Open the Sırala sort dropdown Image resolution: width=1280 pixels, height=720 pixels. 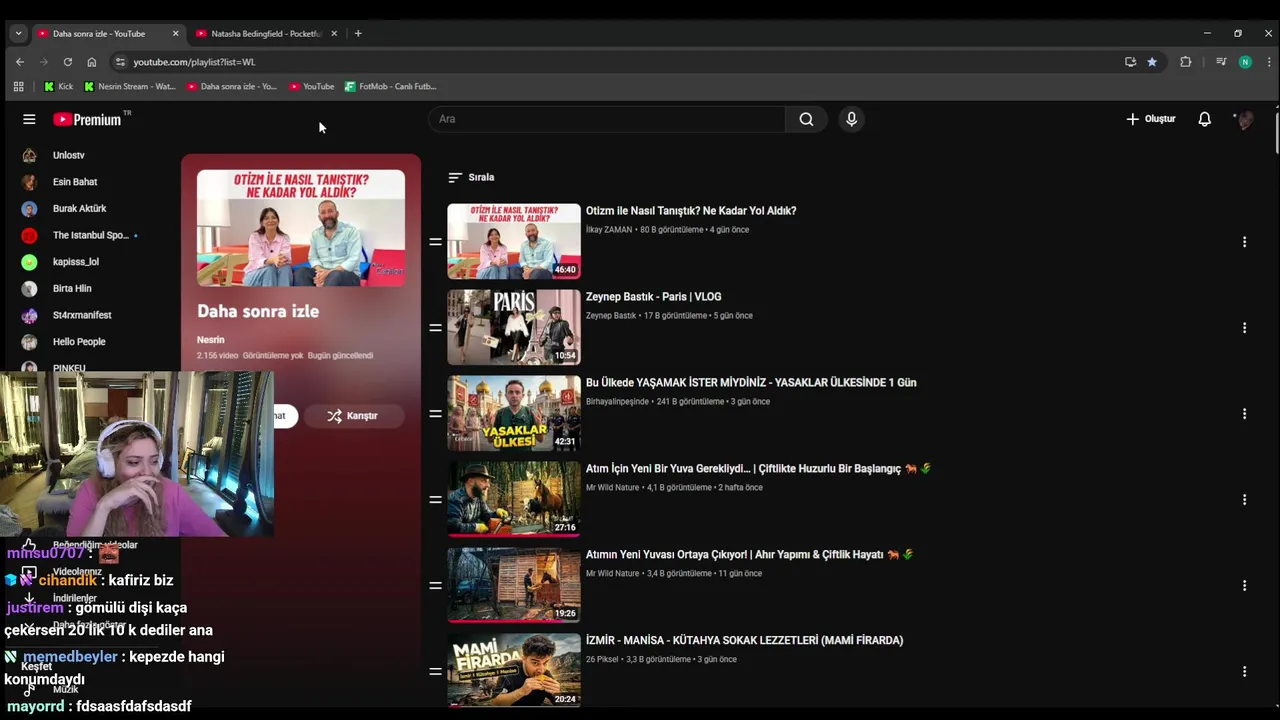click(471, 177)
